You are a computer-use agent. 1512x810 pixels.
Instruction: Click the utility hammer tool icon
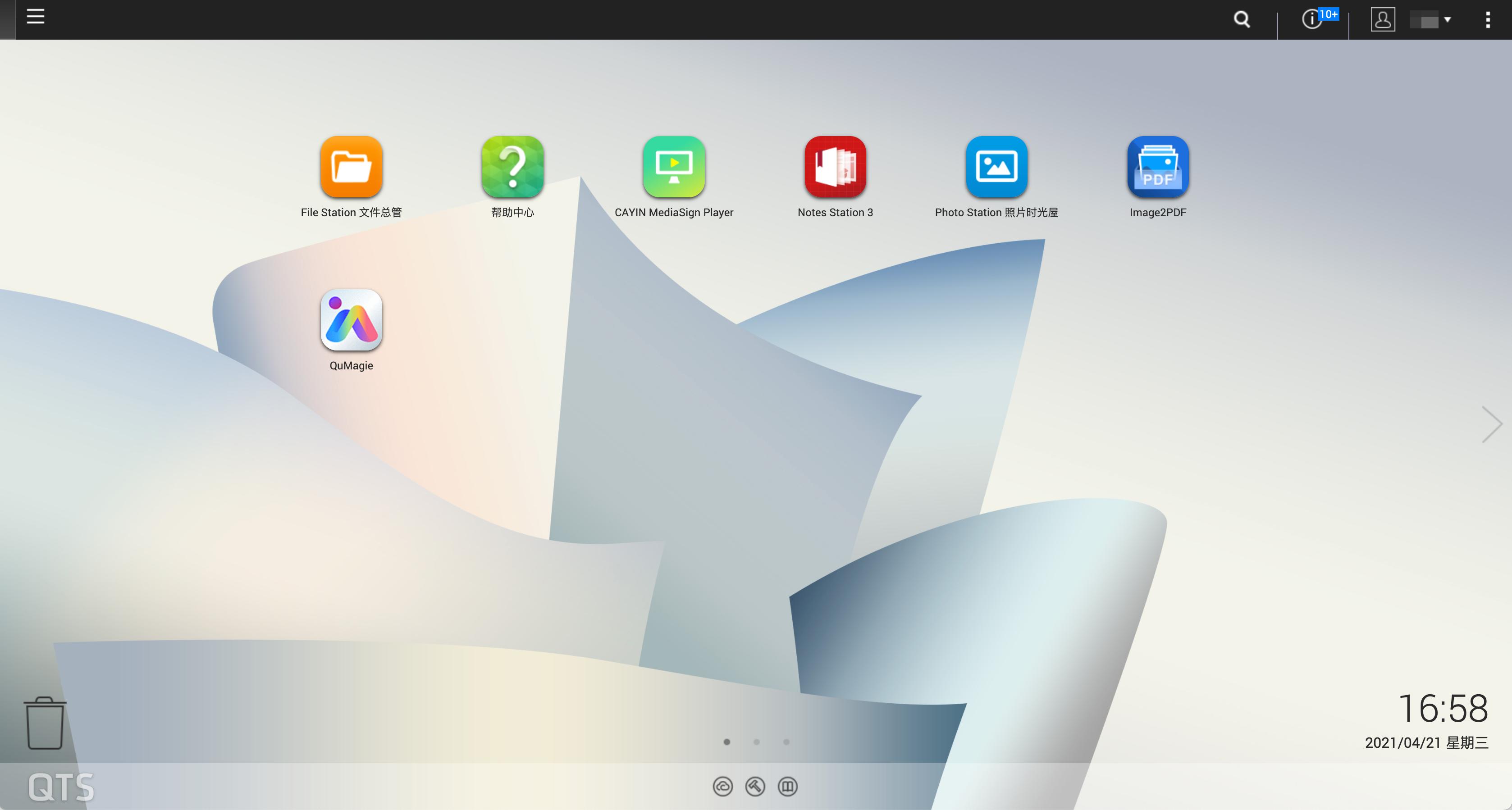tap(755, 786)
